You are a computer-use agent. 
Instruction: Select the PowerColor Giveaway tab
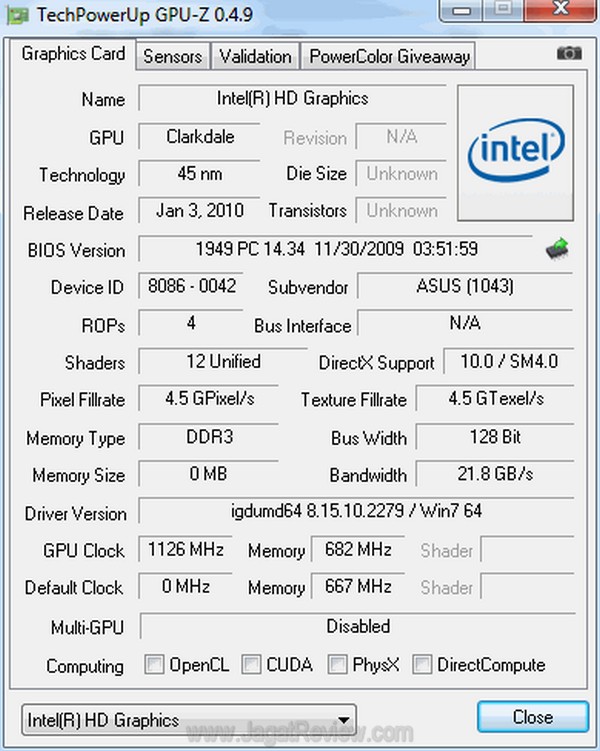389,56
